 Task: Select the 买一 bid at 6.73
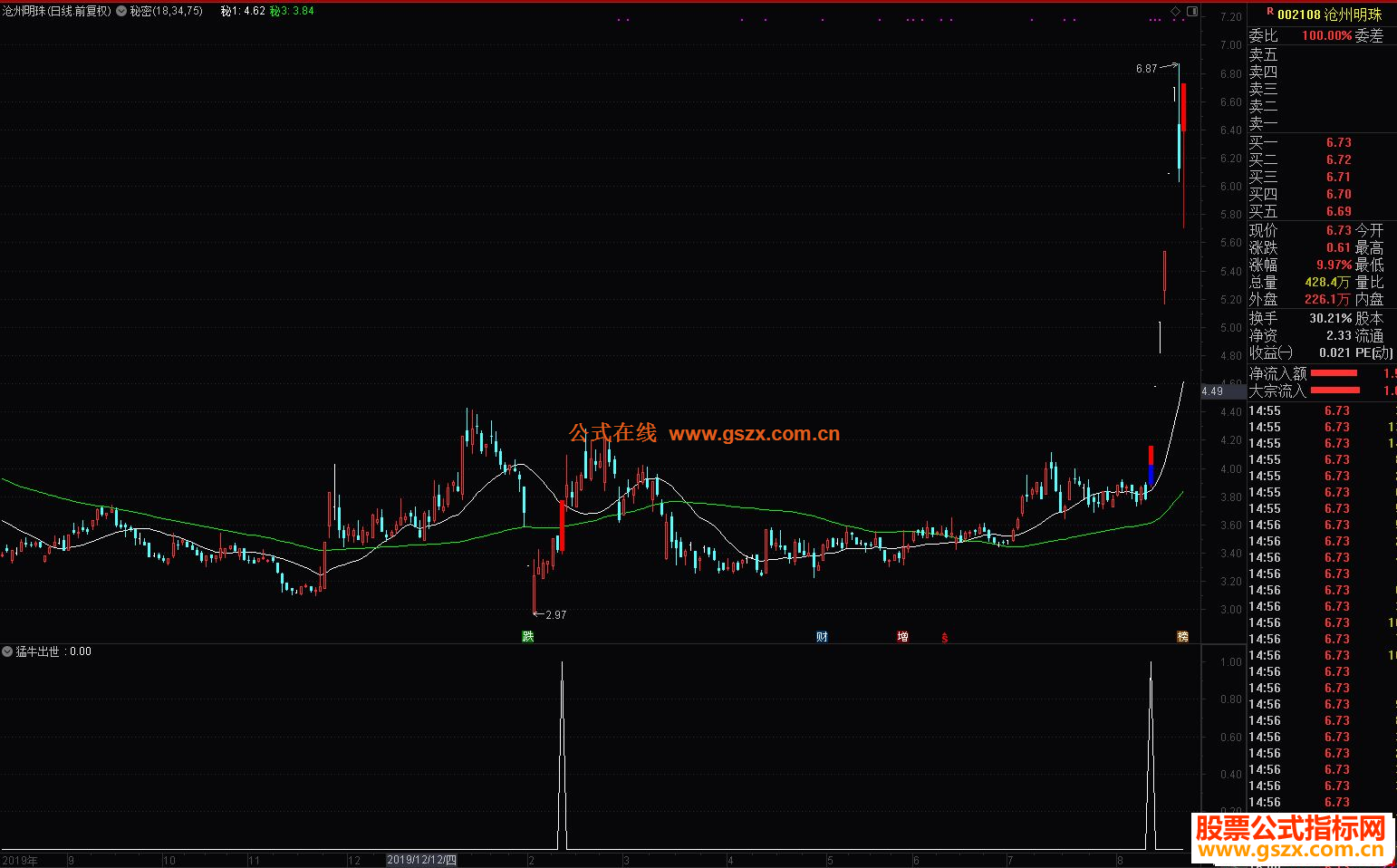tap(1322, 142)
